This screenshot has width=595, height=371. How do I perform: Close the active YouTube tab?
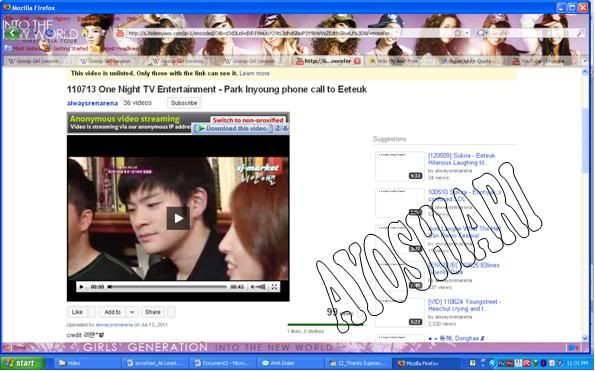[357, 61]
